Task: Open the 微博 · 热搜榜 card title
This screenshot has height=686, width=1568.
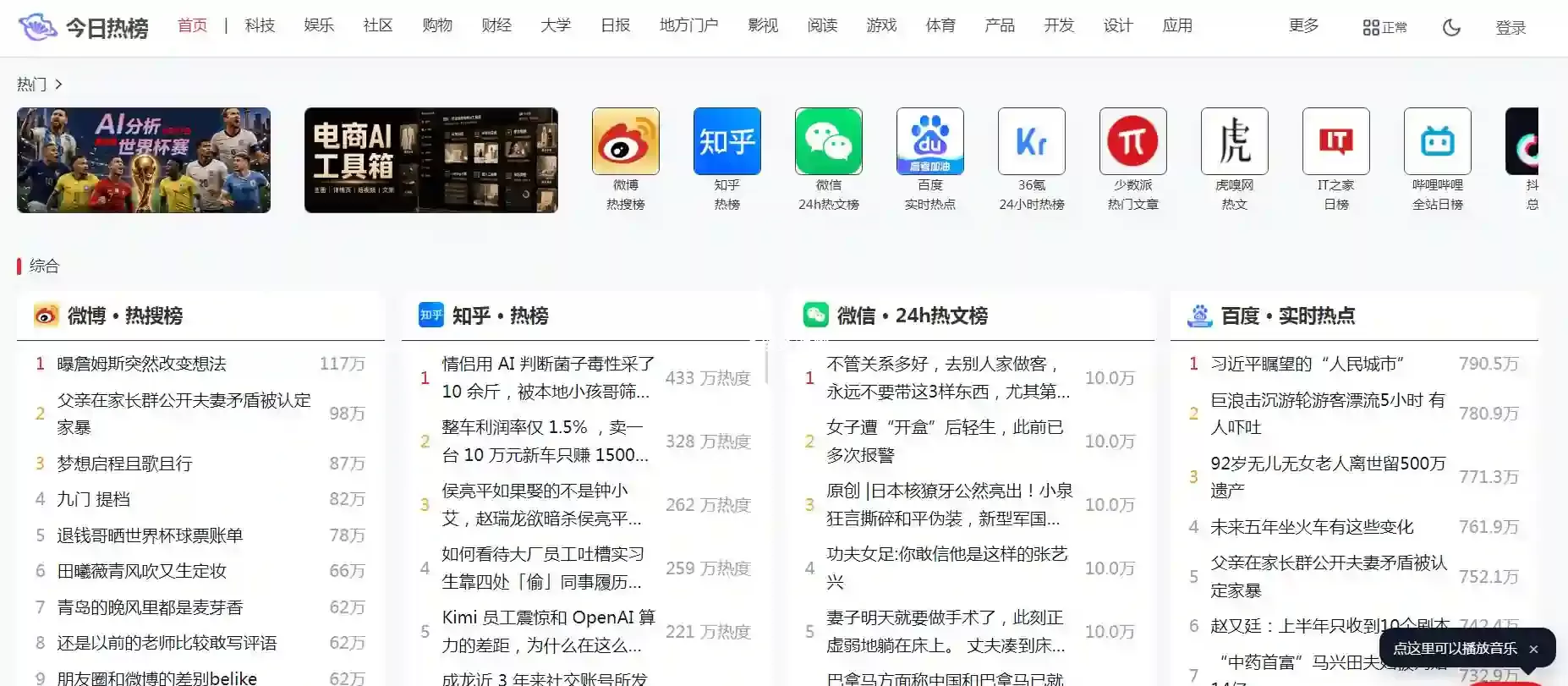Action: [x=125, y=316]
